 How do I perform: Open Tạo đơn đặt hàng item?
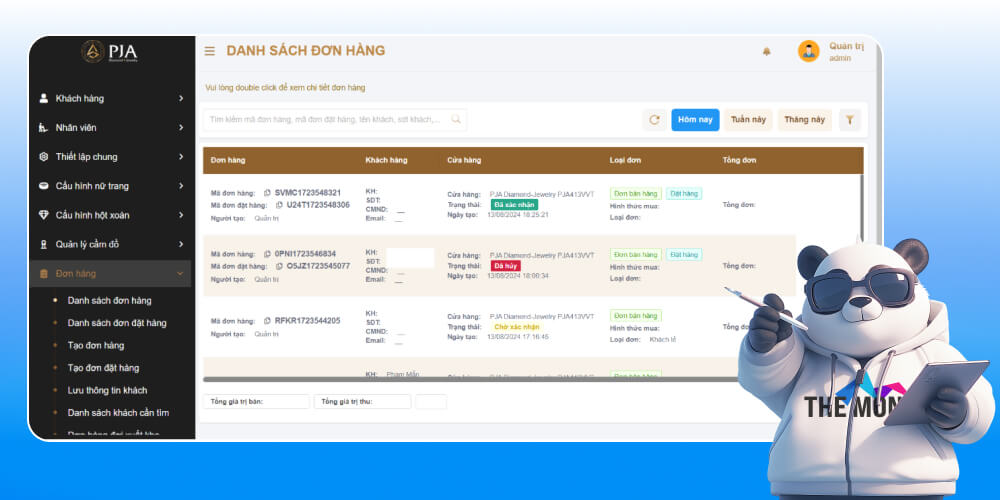pyautogui.click(x=103, y=367)
